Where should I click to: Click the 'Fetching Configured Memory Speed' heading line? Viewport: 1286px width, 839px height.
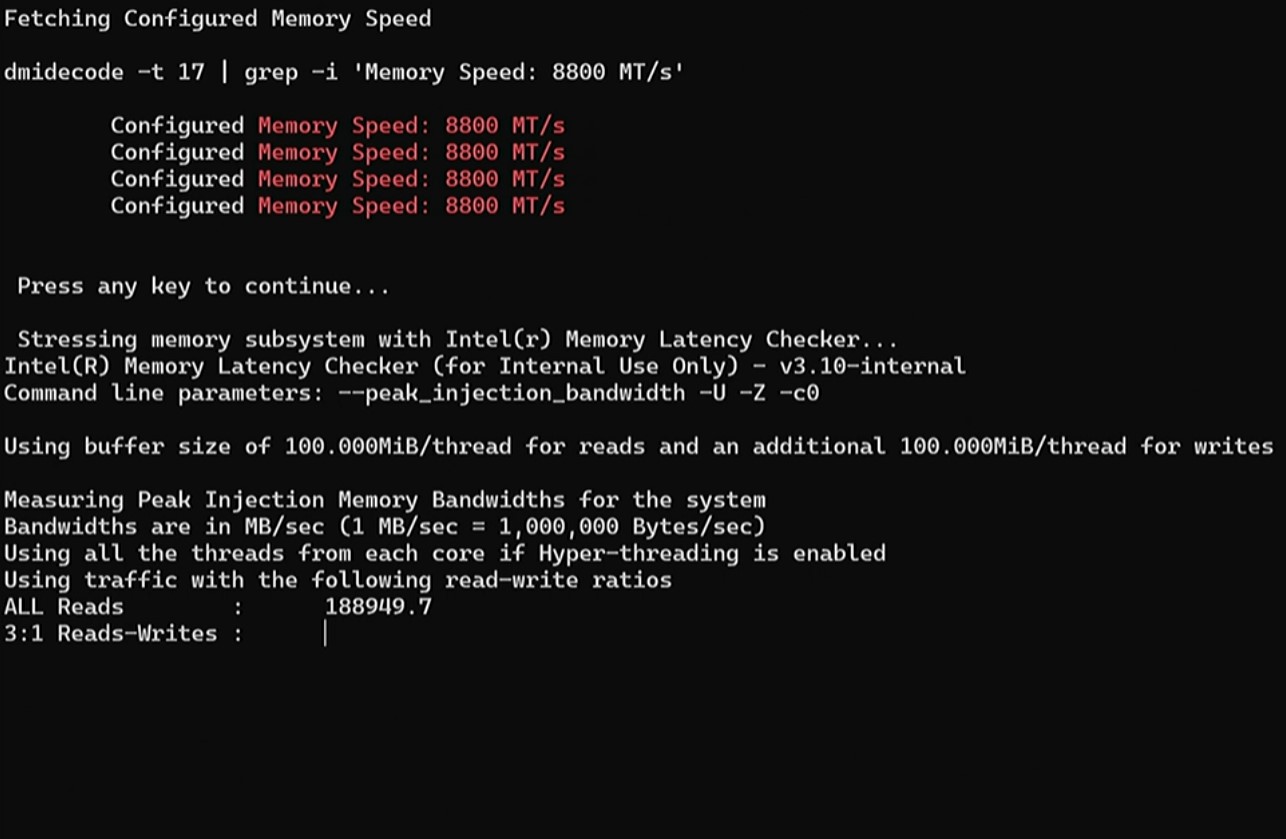coord(218,19)
